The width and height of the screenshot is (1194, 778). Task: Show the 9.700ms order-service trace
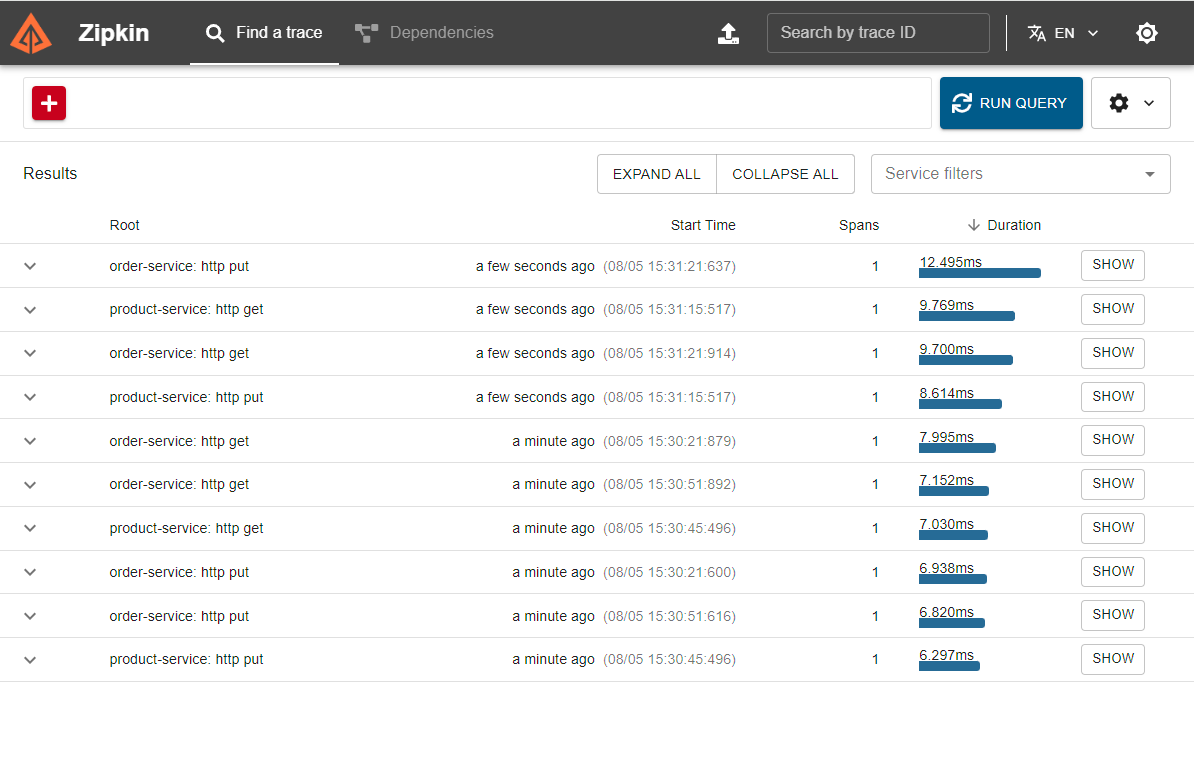(1113, 352)
